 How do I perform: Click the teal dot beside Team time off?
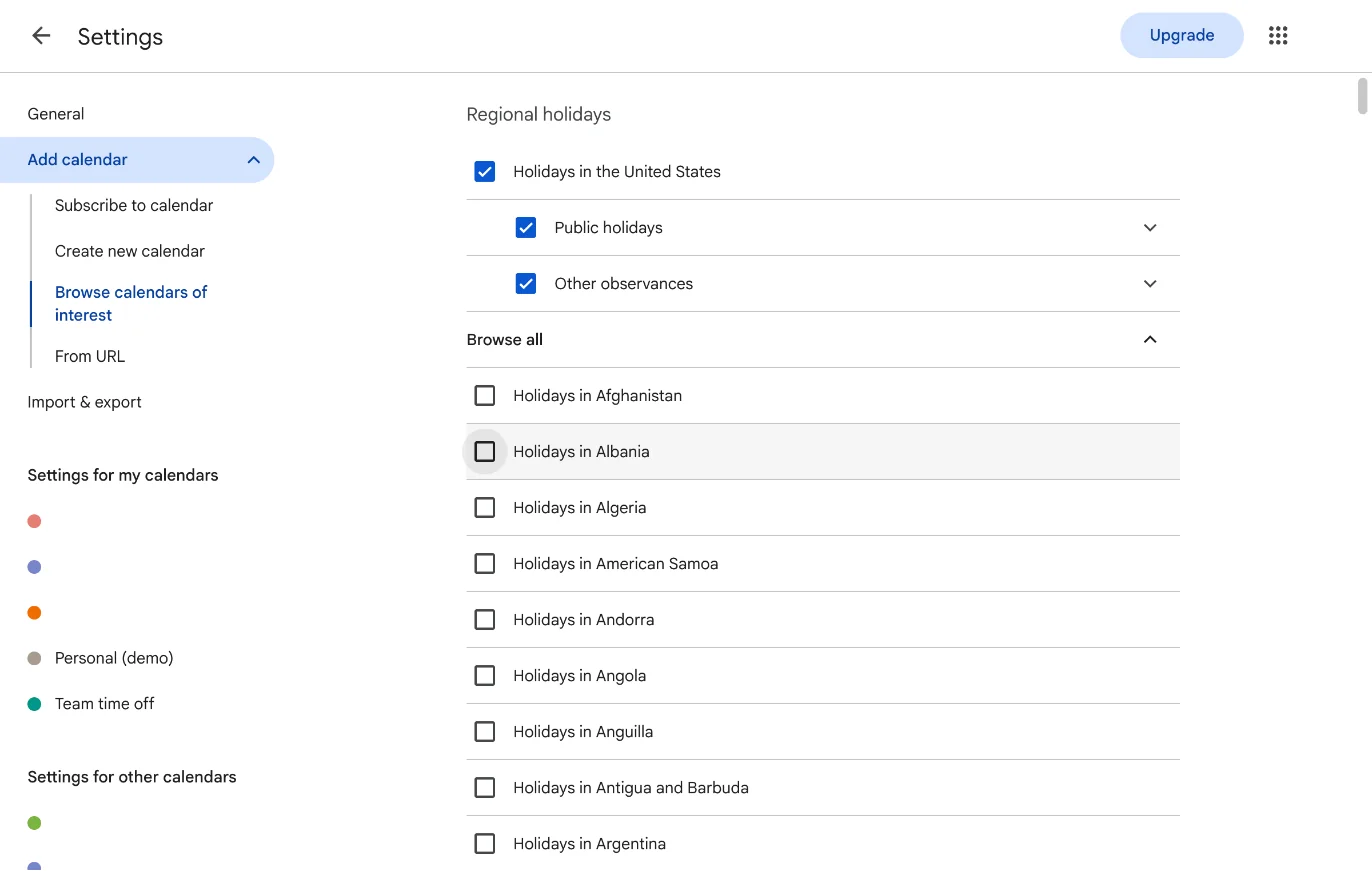point(34,704)
